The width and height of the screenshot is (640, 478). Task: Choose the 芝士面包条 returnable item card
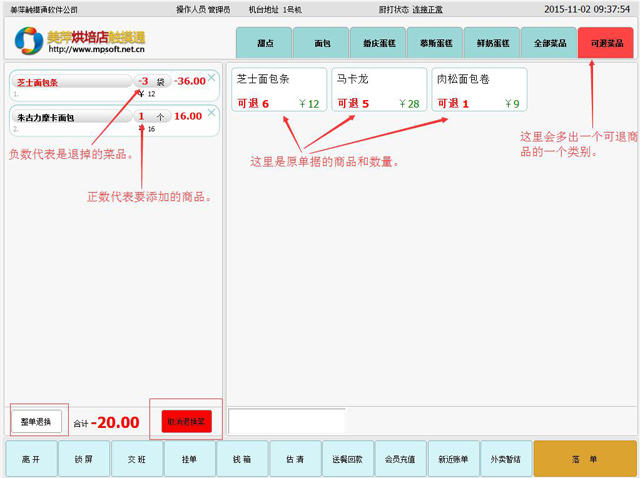pyautogui.click(x=279, y=89)
